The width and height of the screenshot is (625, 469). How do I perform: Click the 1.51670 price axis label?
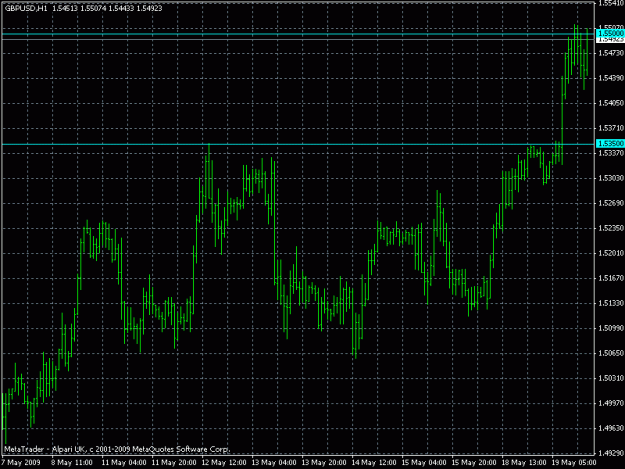611,278
